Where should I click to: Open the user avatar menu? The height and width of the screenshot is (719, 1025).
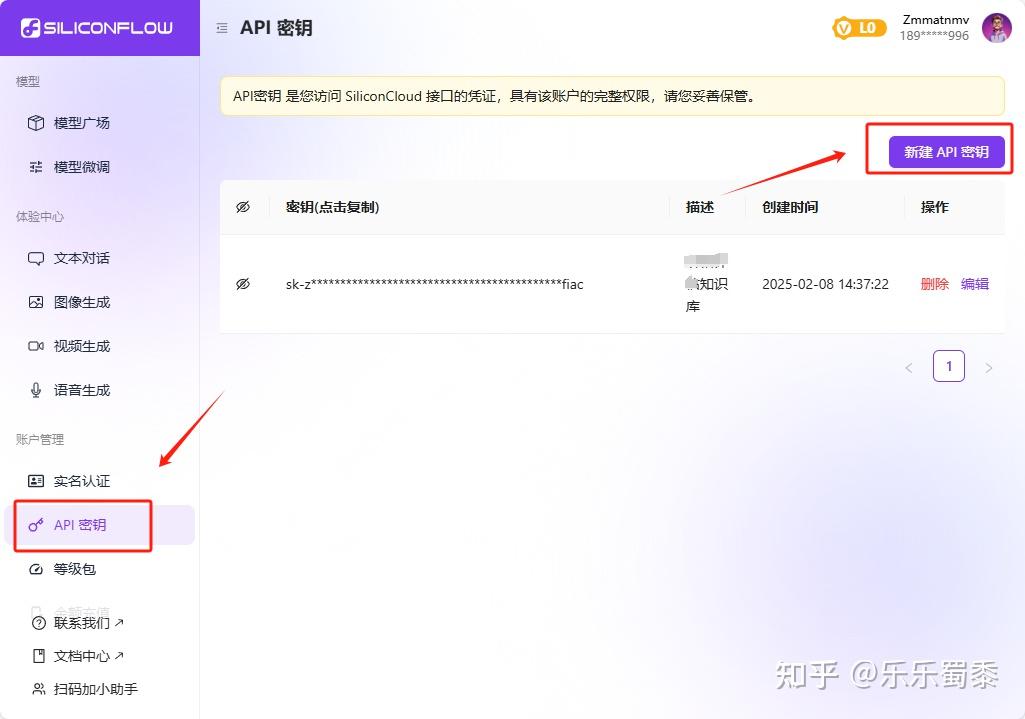pos(997,28)
